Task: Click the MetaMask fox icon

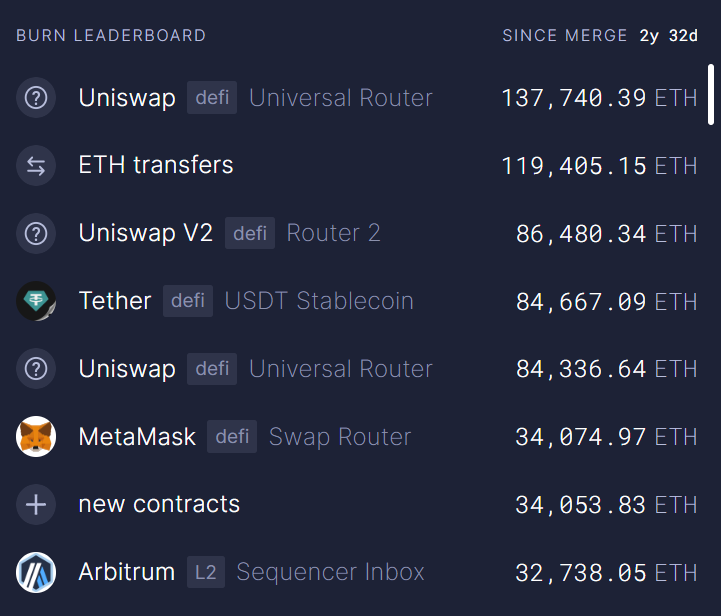Action: 36,437
